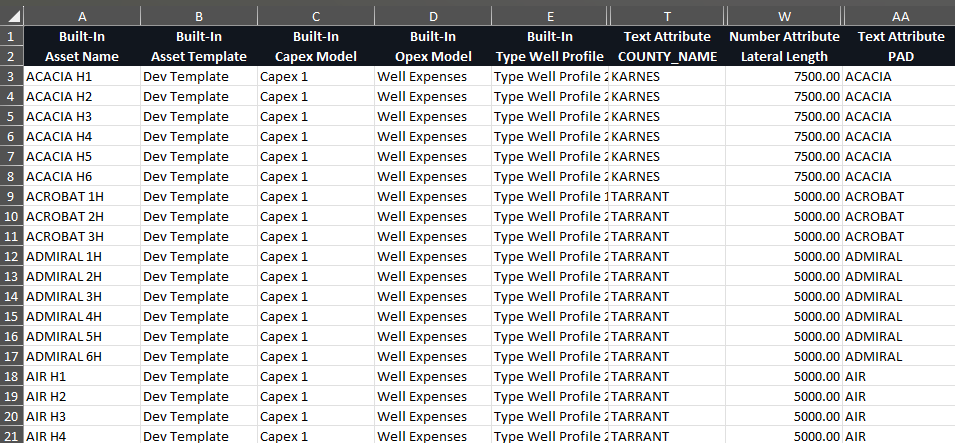The width and height of the screenshot is (955, 443).
Task: Select column D header
Action: coord(433,16)
